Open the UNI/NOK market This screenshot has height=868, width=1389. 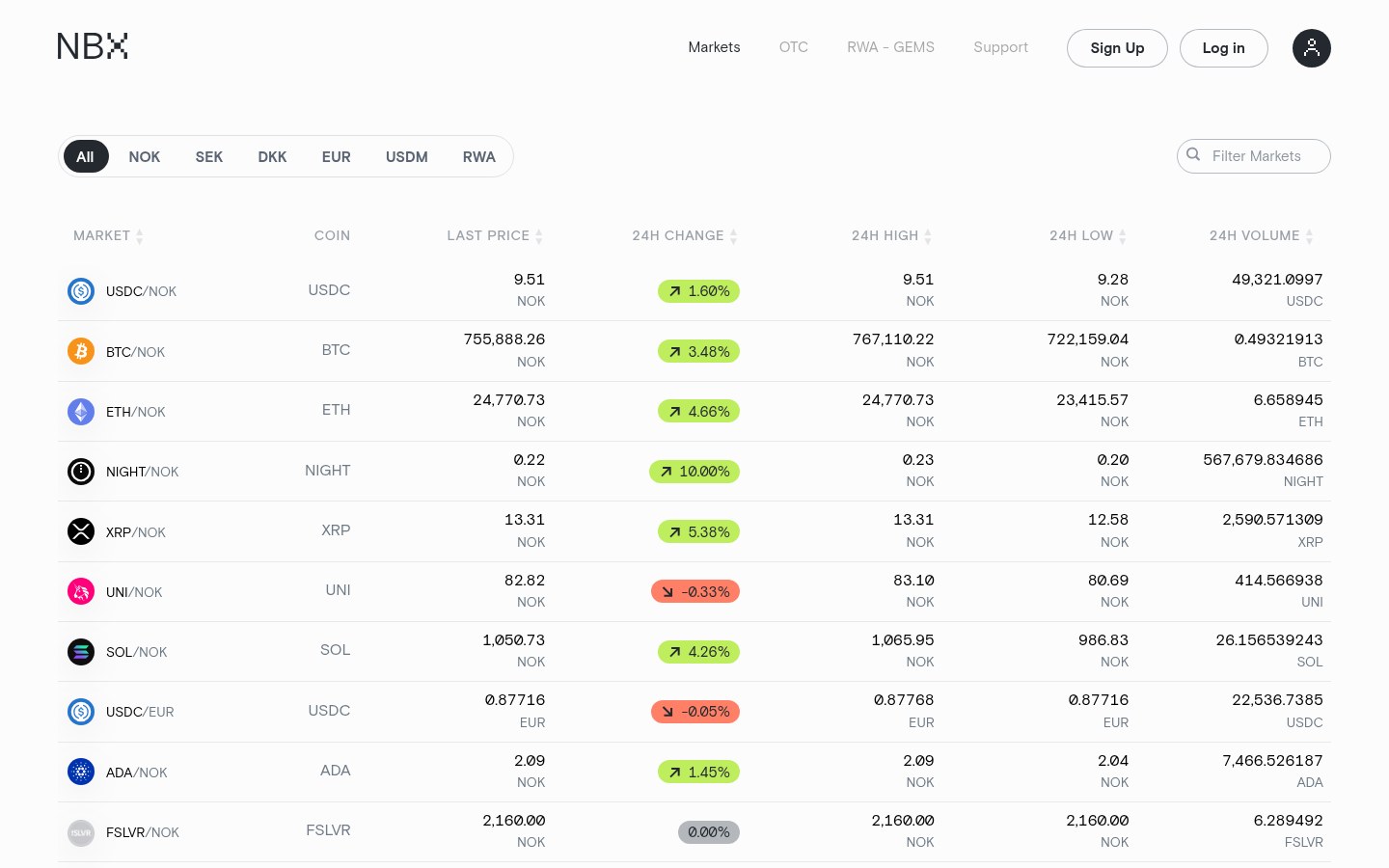point(134,592)
